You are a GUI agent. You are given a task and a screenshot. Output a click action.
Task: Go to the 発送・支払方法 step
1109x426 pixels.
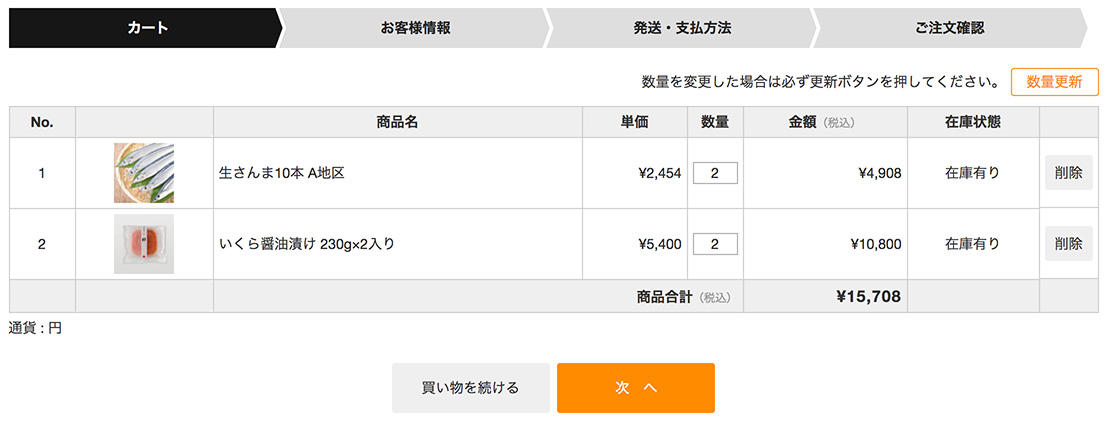pyautogui.click(x=683, y=28)
